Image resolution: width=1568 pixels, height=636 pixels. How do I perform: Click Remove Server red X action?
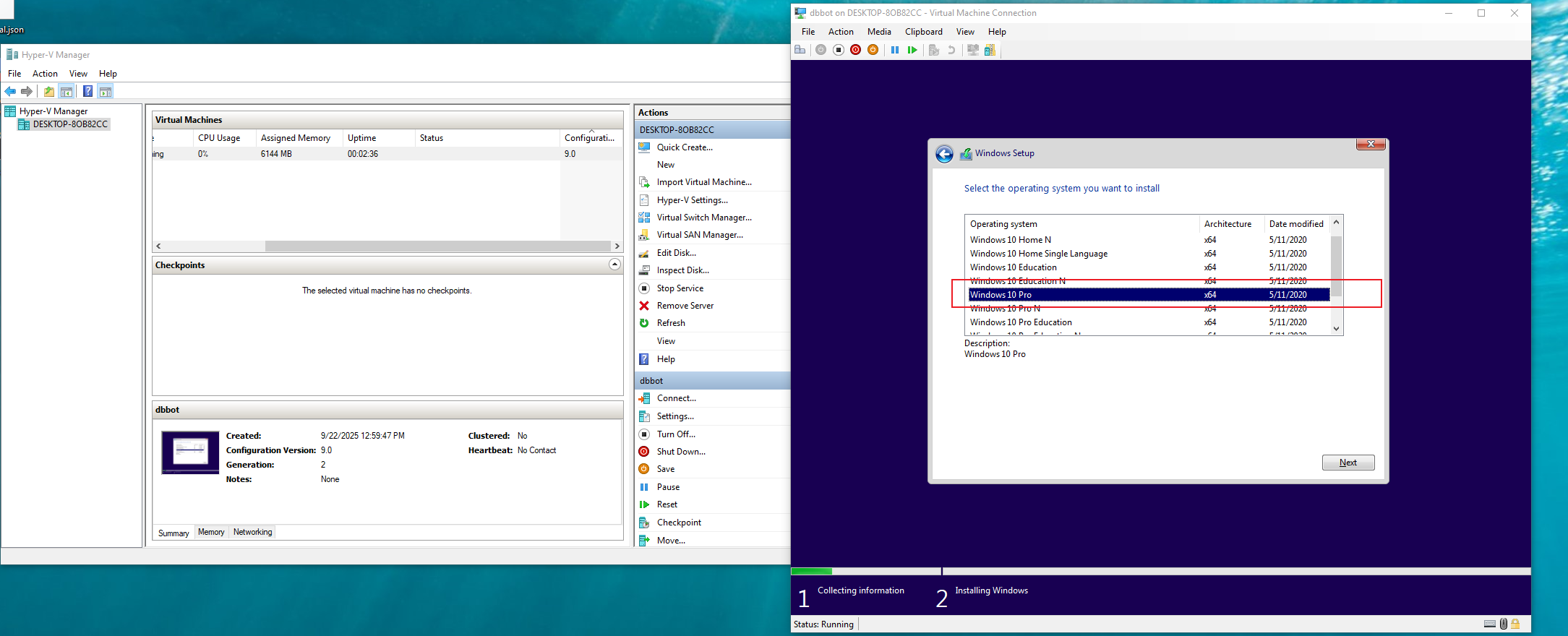[x=685, y=306]
